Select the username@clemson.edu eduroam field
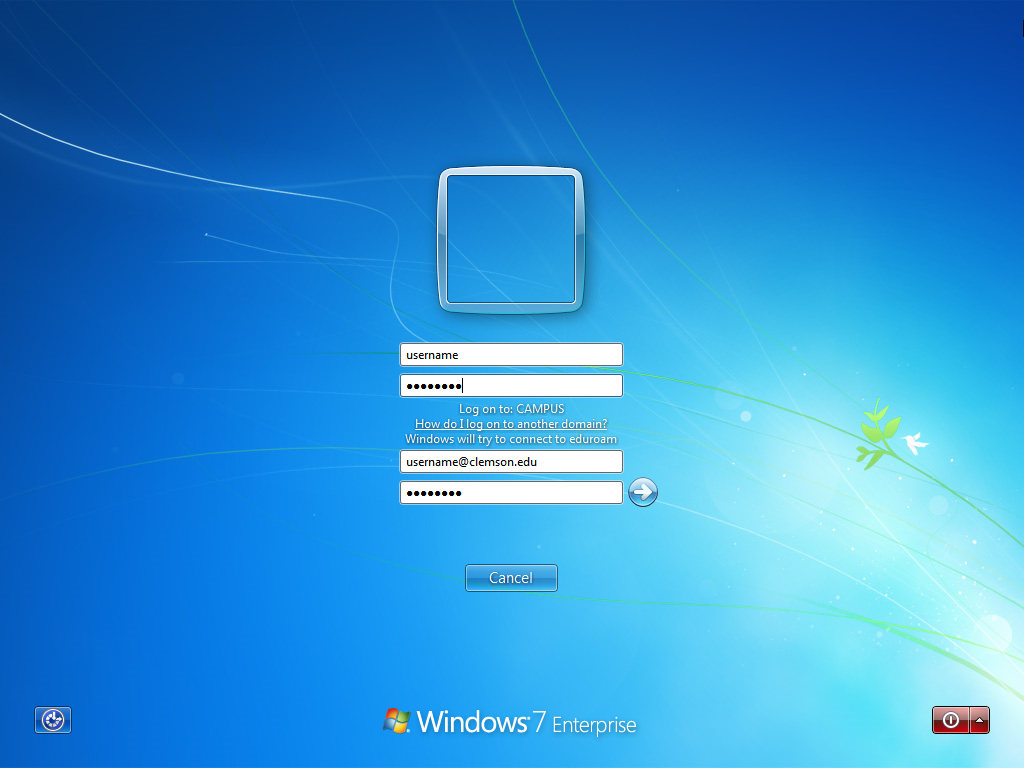The width and height of the screenshot is (1024, 768). click(511, 462)
